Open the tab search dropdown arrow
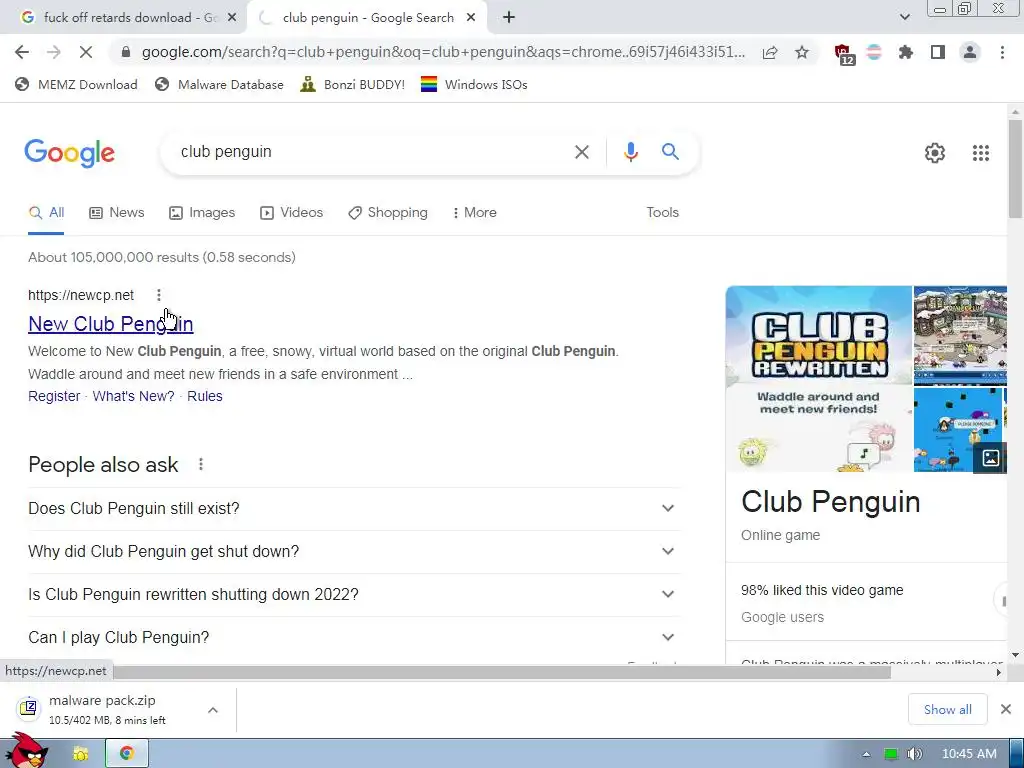 (904, 18)
